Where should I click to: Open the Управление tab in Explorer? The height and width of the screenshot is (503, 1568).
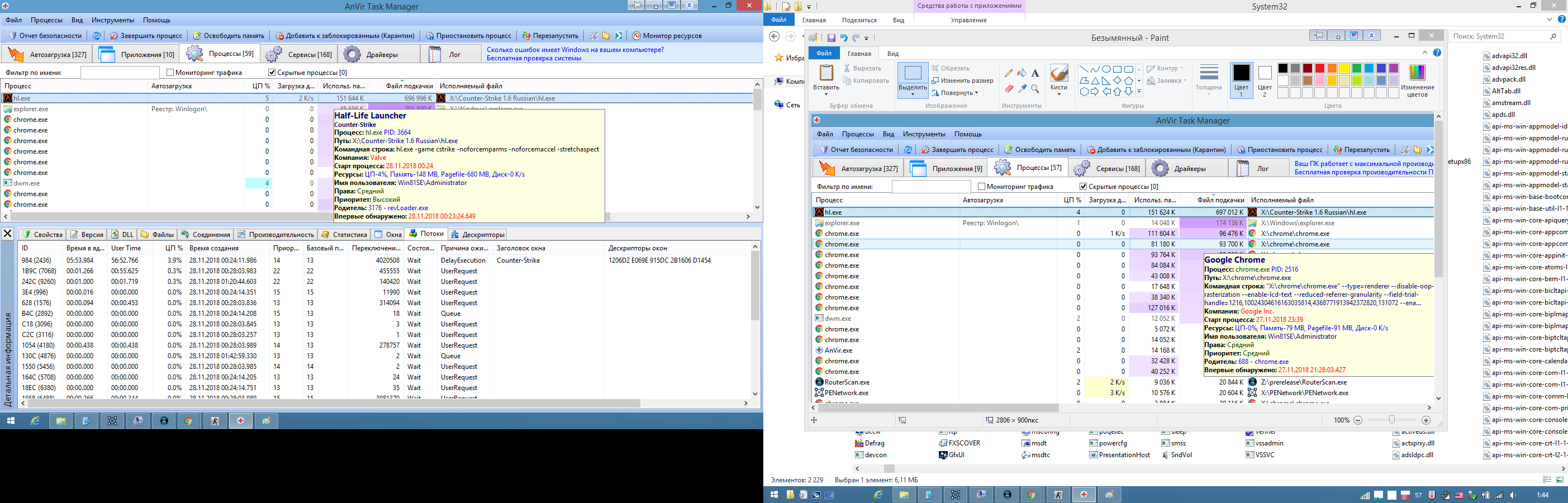(969, 20)
